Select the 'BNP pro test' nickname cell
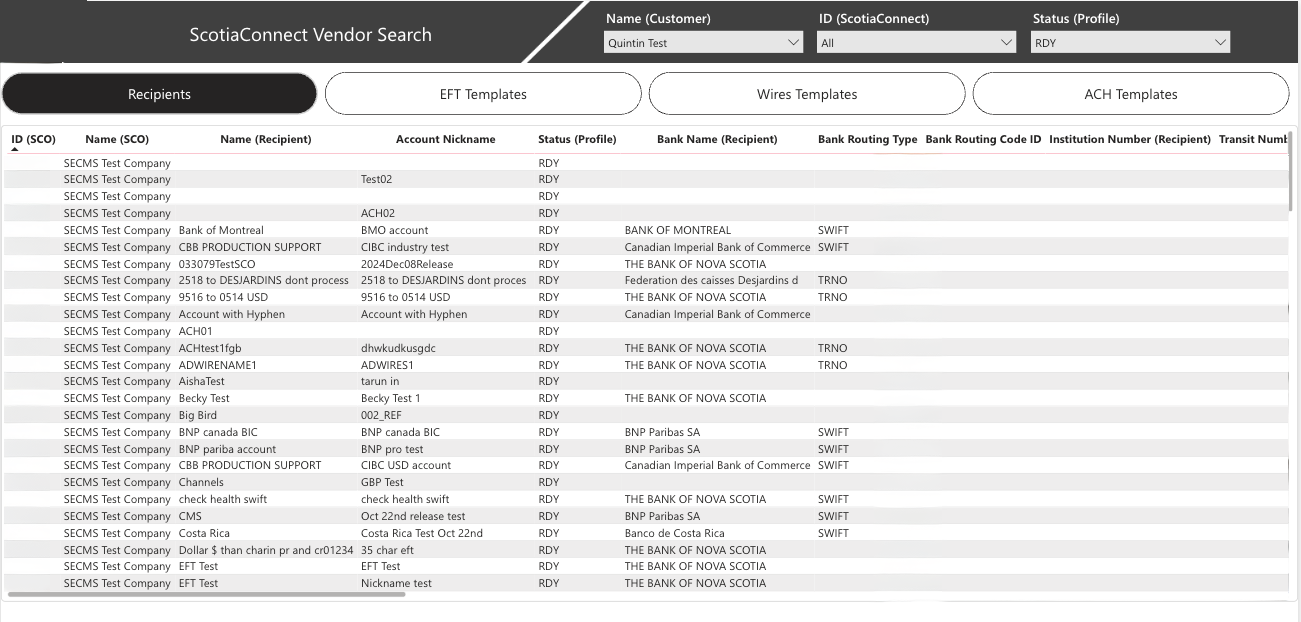This screenshot has width=1301, height=622. (x=392, y=449)
